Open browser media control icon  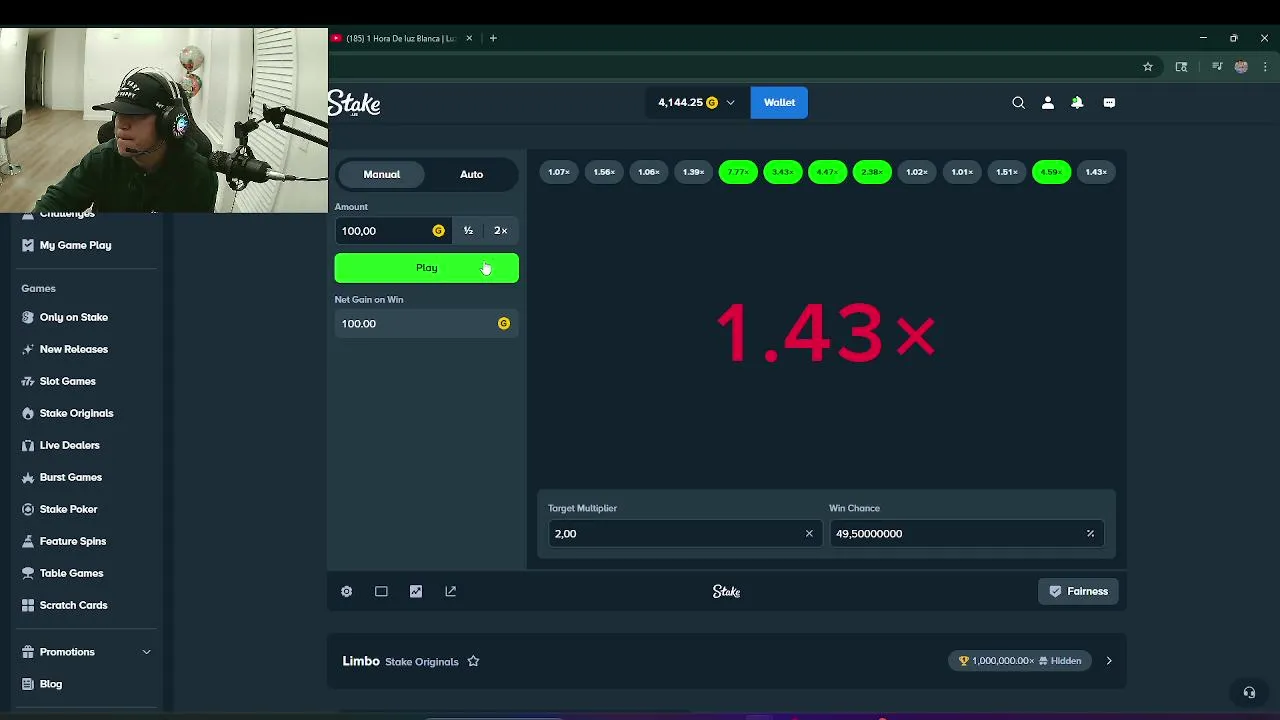(1217, 66)
